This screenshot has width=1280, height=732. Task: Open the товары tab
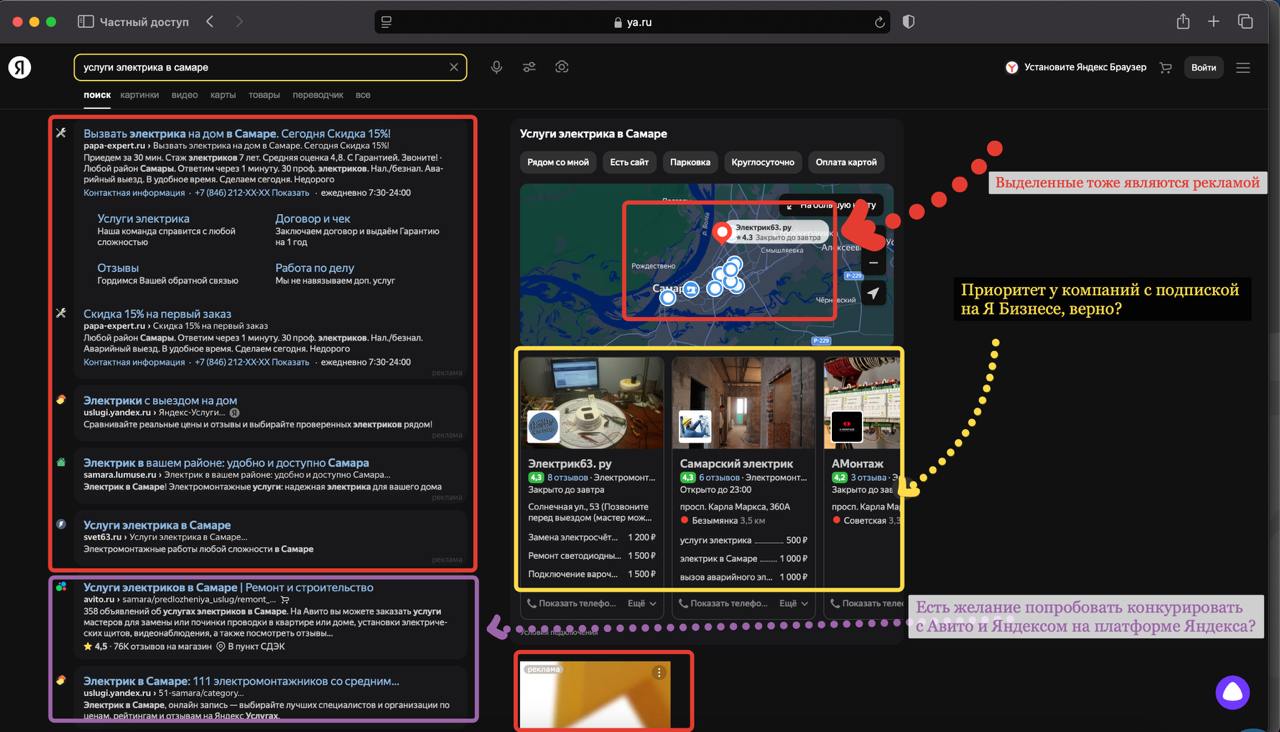pyautogui.click(x=264, y=95)
